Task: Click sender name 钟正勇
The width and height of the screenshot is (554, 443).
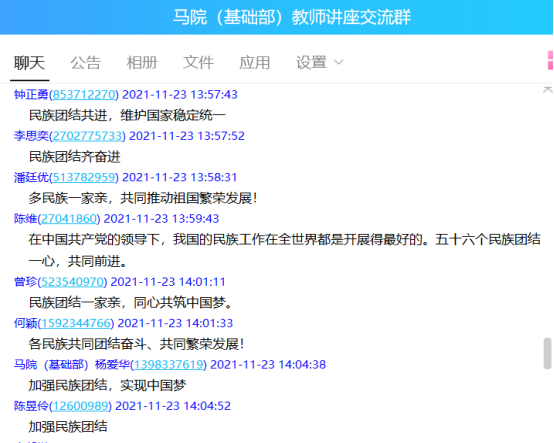Action: pos(31,95)
